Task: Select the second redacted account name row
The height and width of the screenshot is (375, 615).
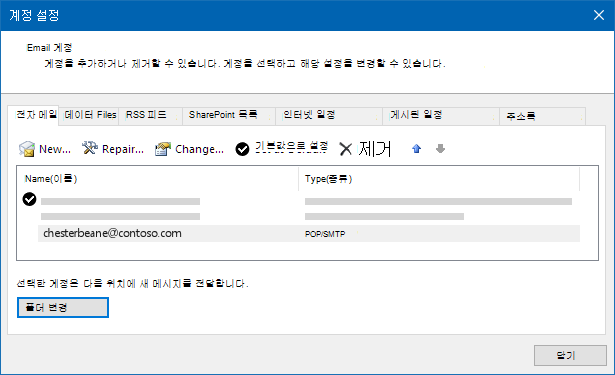Action: pos(120,216)
